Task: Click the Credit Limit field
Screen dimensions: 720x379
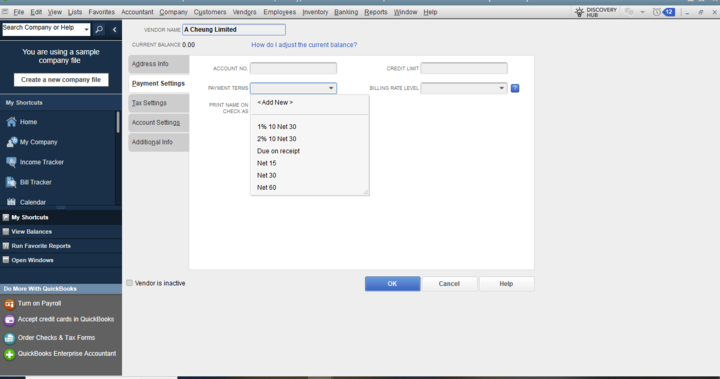Action: 464,68
